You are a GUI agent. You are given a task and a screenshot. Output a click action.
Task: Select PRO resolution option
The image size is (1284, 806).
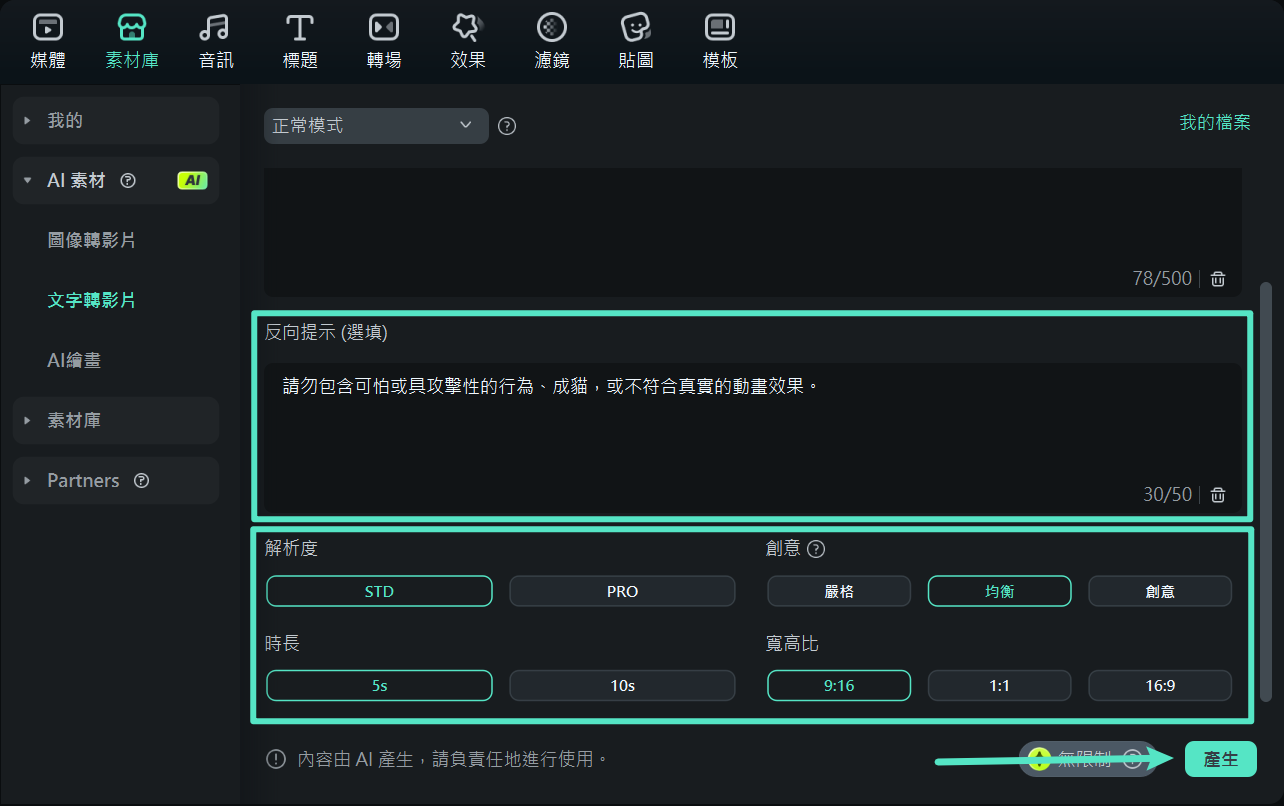622,591
